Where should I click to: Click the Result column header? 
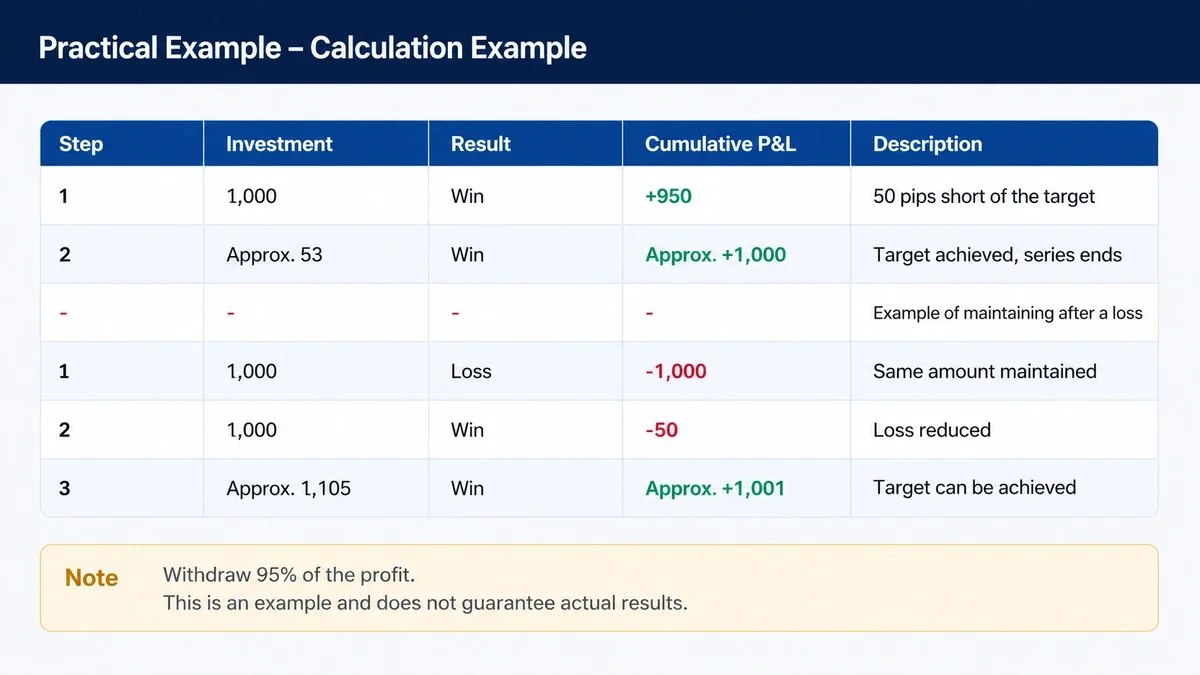coord(481,144)
